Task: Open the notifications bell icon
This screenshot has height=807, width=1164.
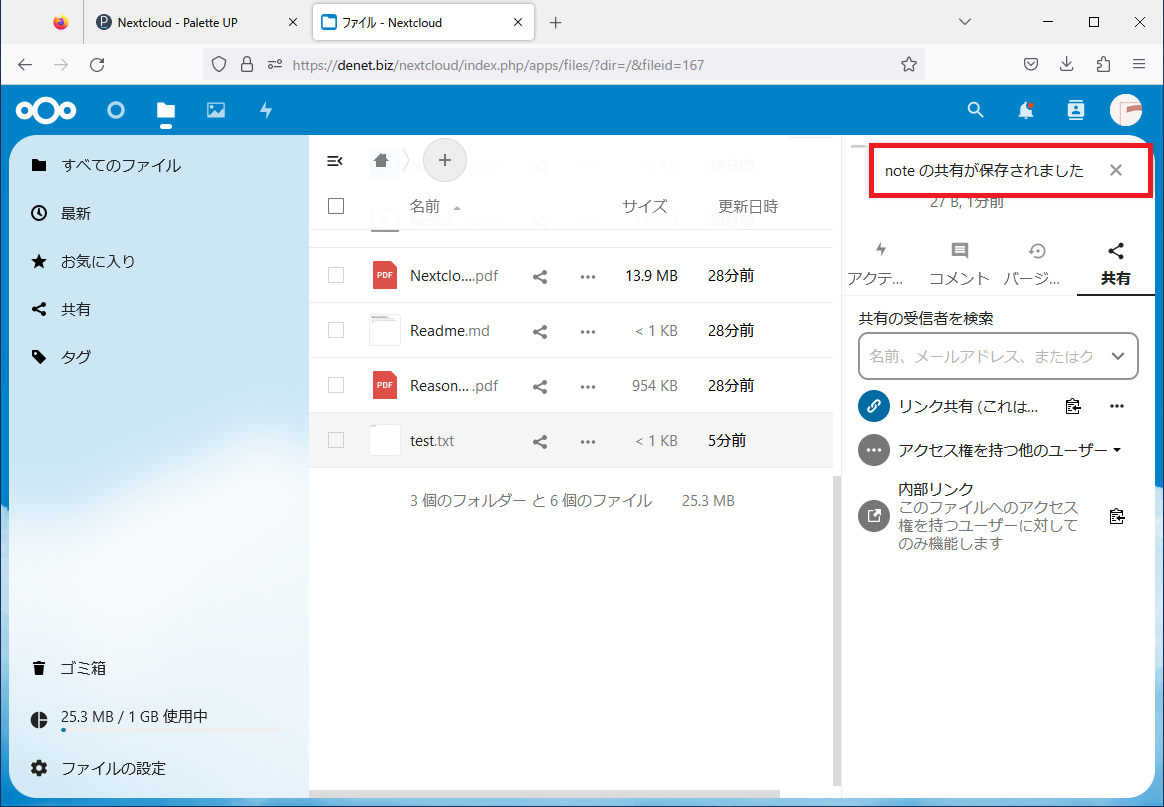Action: point(1026,111)
